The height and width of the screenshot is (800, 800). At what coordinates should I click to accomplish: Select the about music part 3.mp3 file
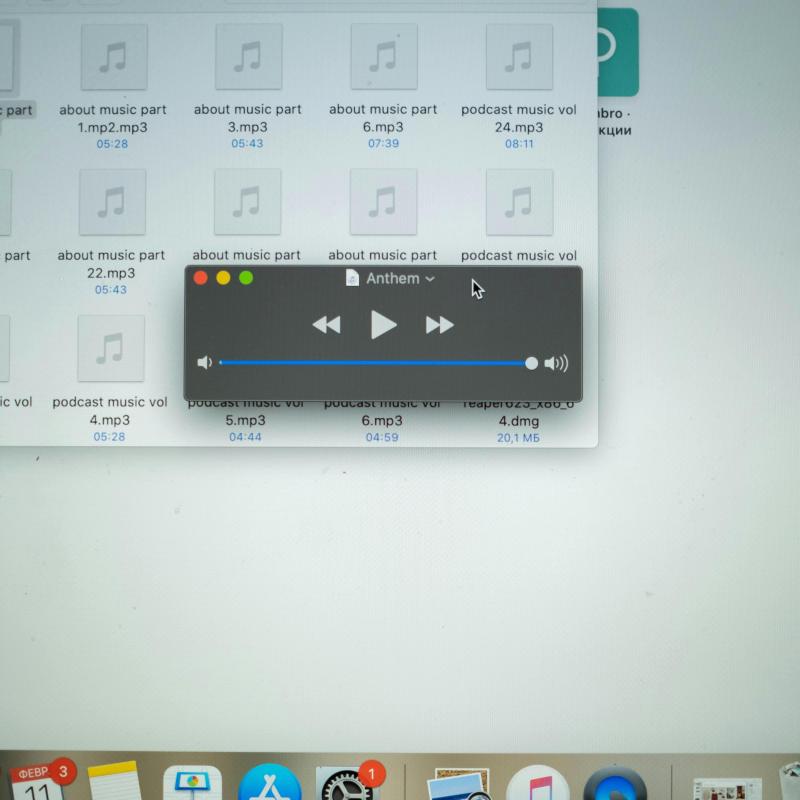tap(248, 58)
